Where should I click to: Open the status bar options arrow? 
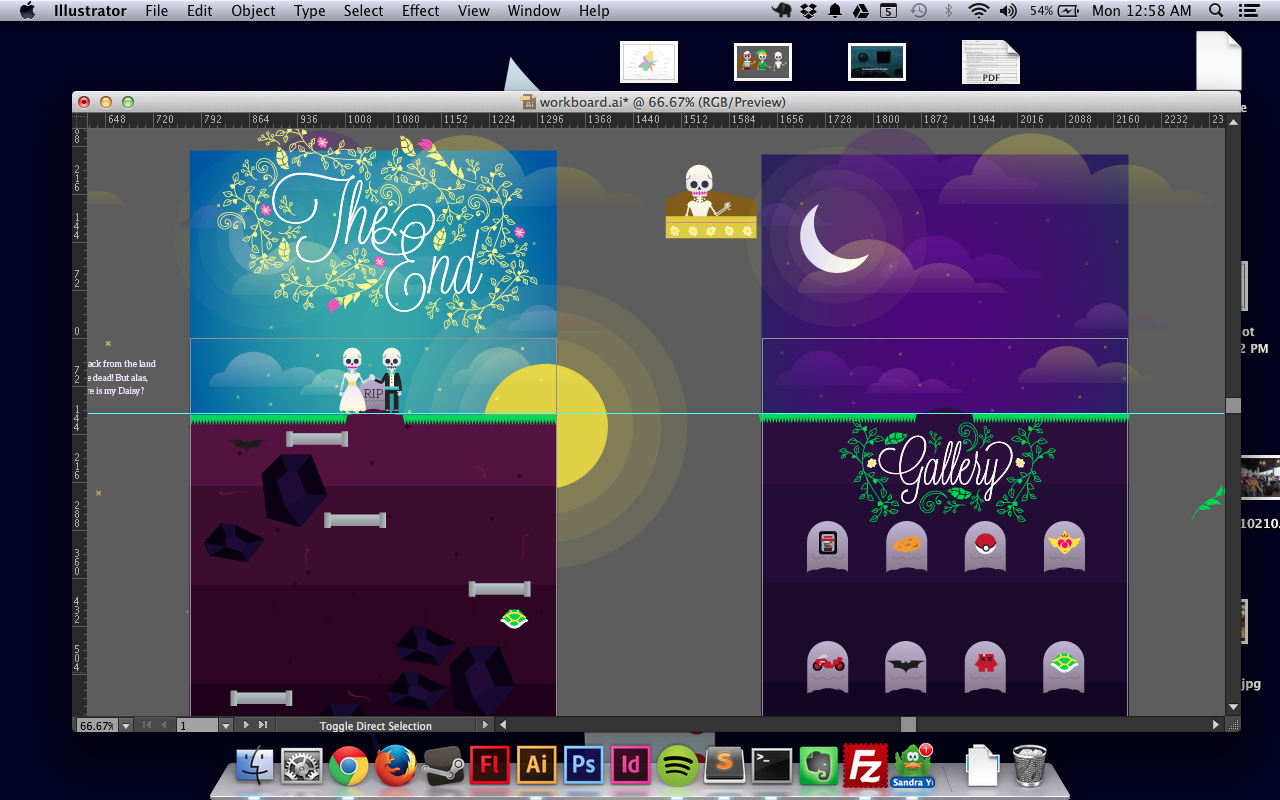tap(485, 725)
